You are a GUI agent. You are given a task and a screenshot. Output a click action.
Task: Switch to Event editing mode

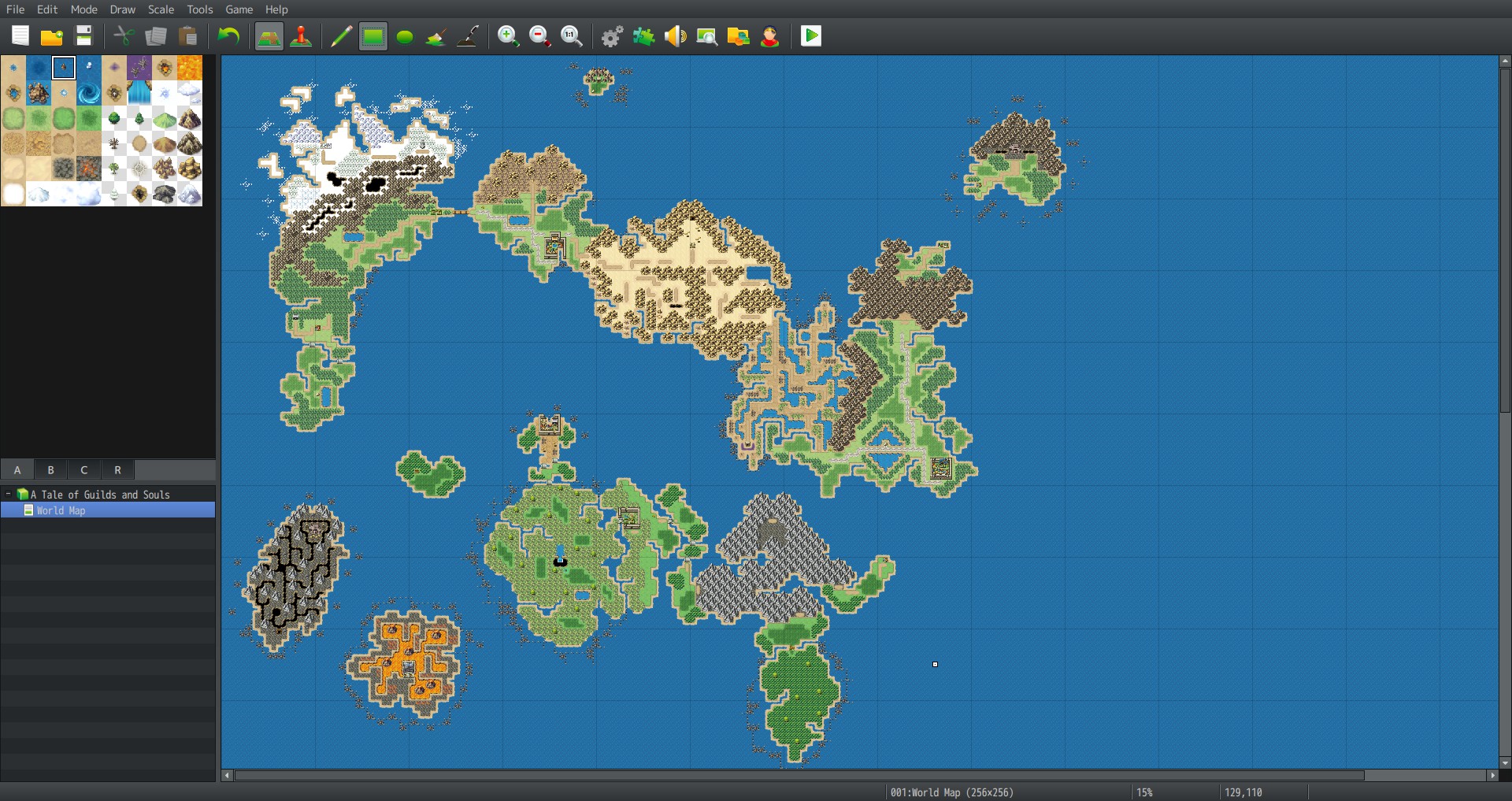tap(301, 36)
